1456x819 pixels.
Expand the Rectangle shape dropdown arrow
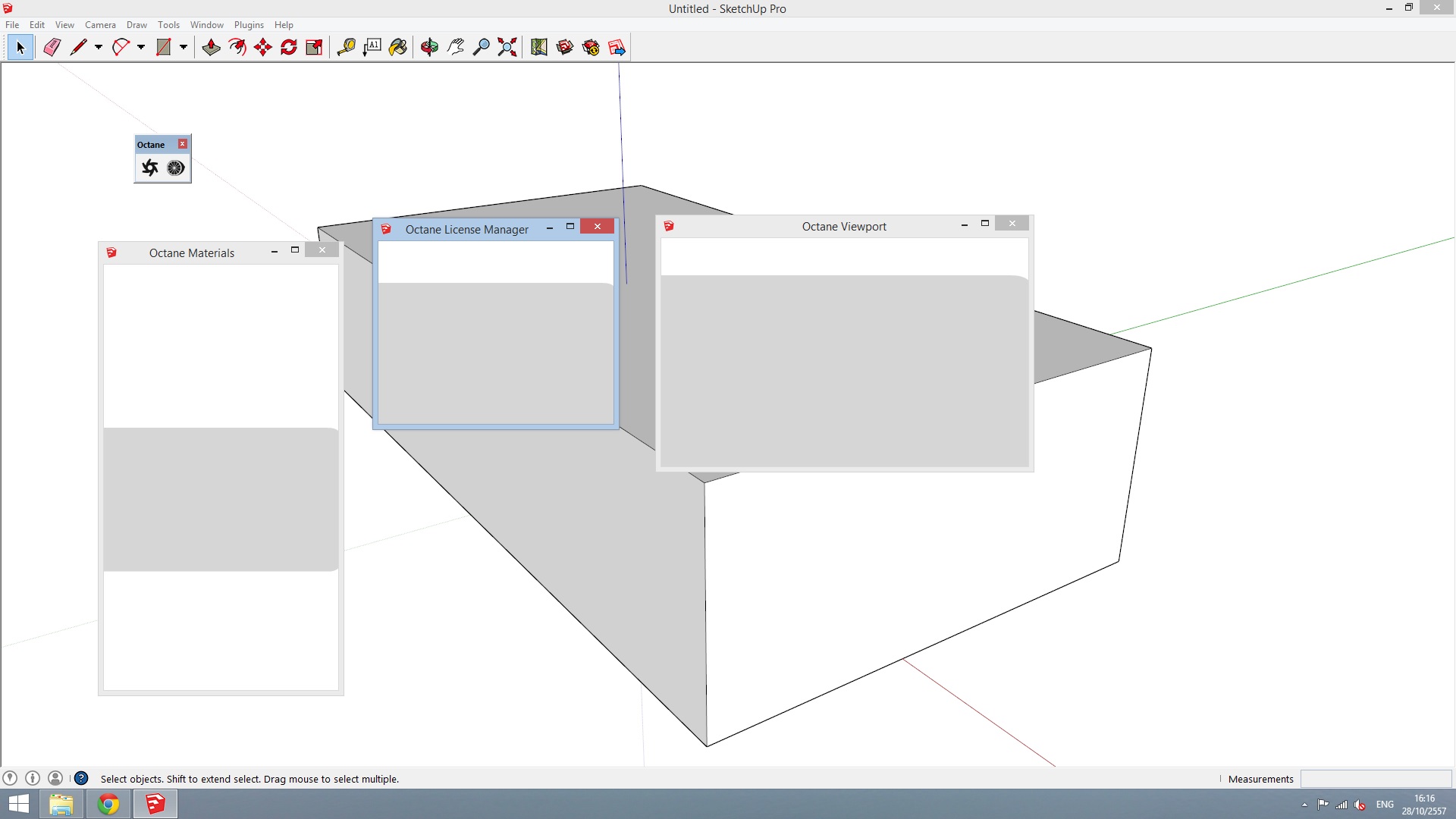(x=184, y=47)
